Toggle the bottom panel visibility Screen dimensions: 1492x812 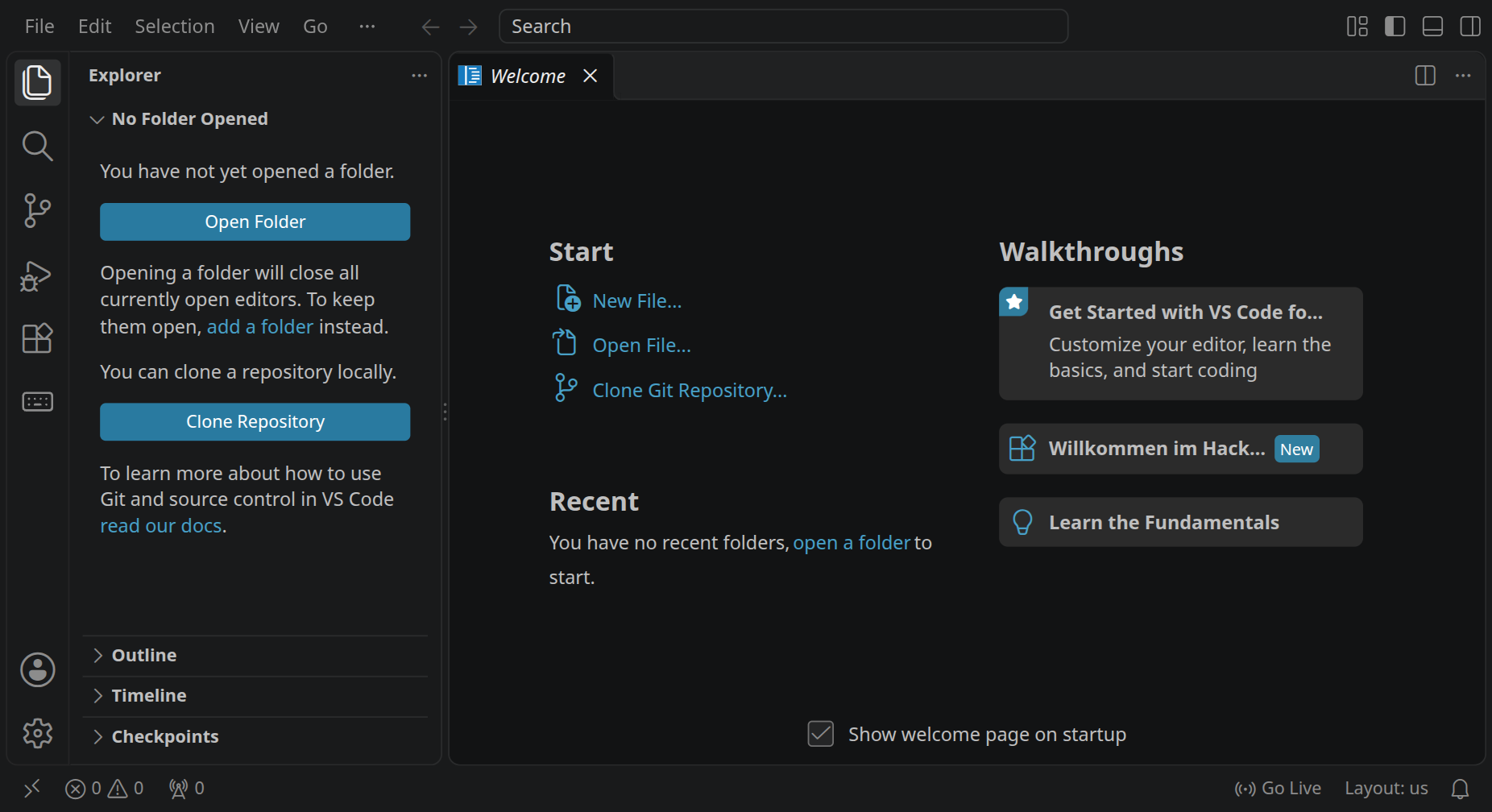[1432, 27]
